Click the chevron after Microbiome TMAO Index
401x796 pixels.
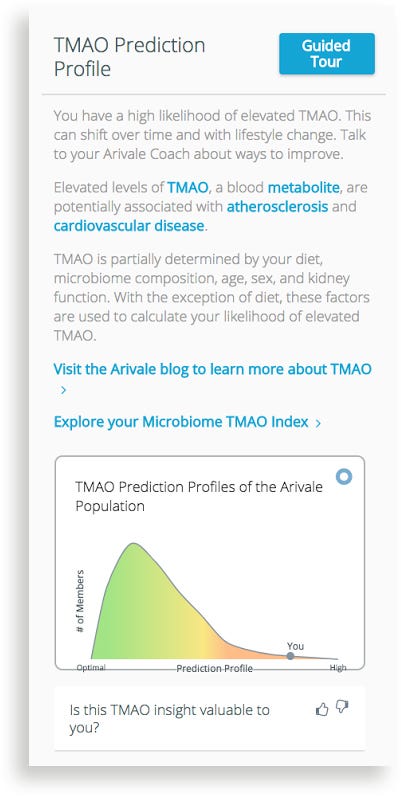click(318, 423)
